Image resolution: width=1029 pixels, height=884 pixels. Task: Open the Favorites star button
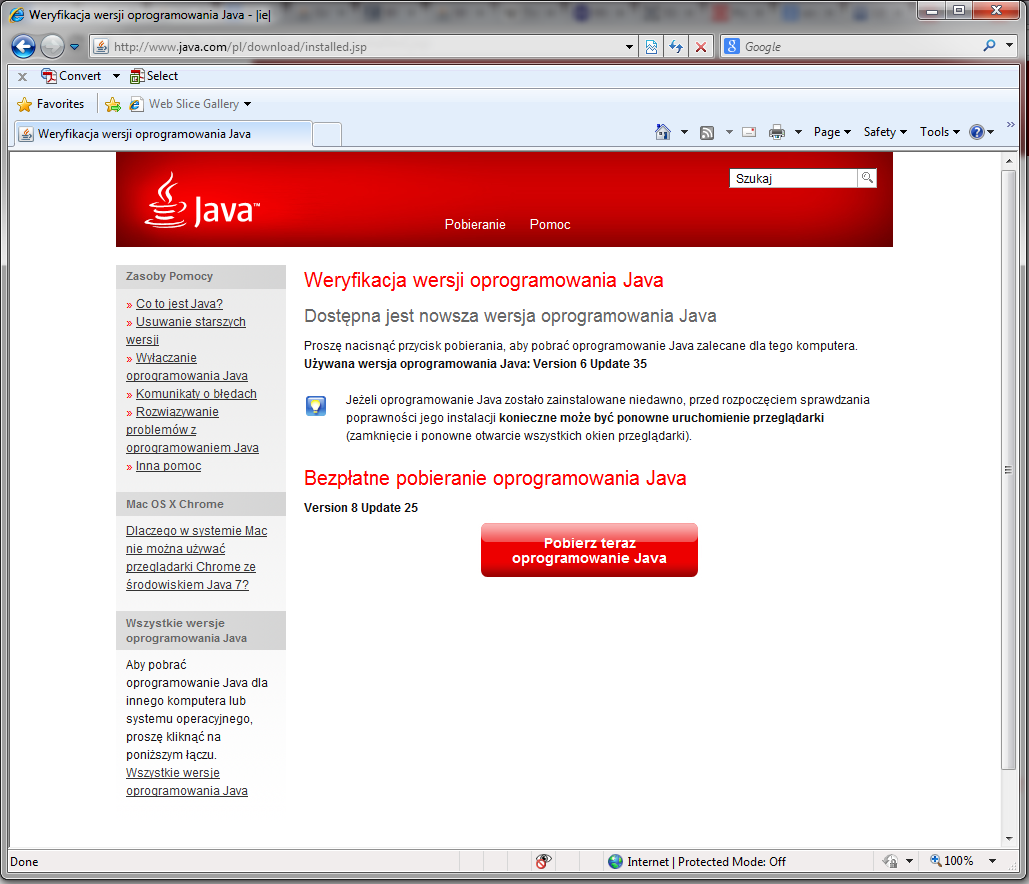tap(51, 104)
